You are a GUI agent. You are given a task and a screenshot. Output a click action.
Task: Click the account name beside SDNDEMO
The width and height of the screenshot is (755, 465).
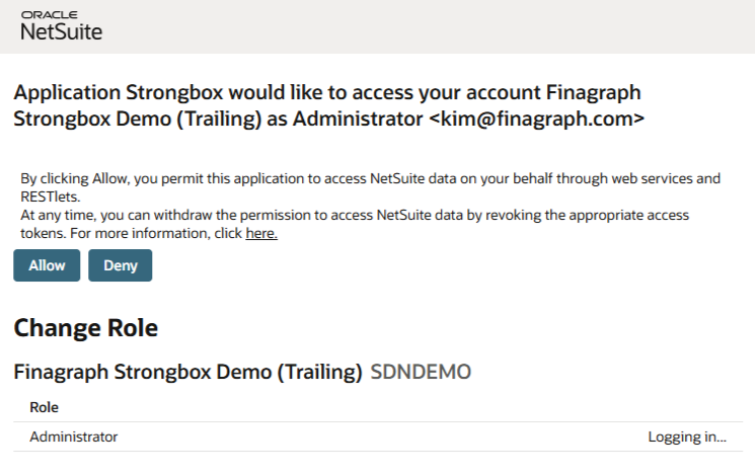187,373
